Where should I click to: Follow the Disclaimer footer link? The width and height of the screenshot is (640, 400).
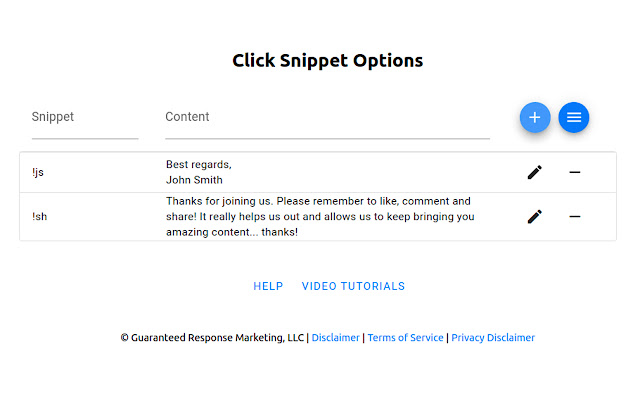[335, 338]
